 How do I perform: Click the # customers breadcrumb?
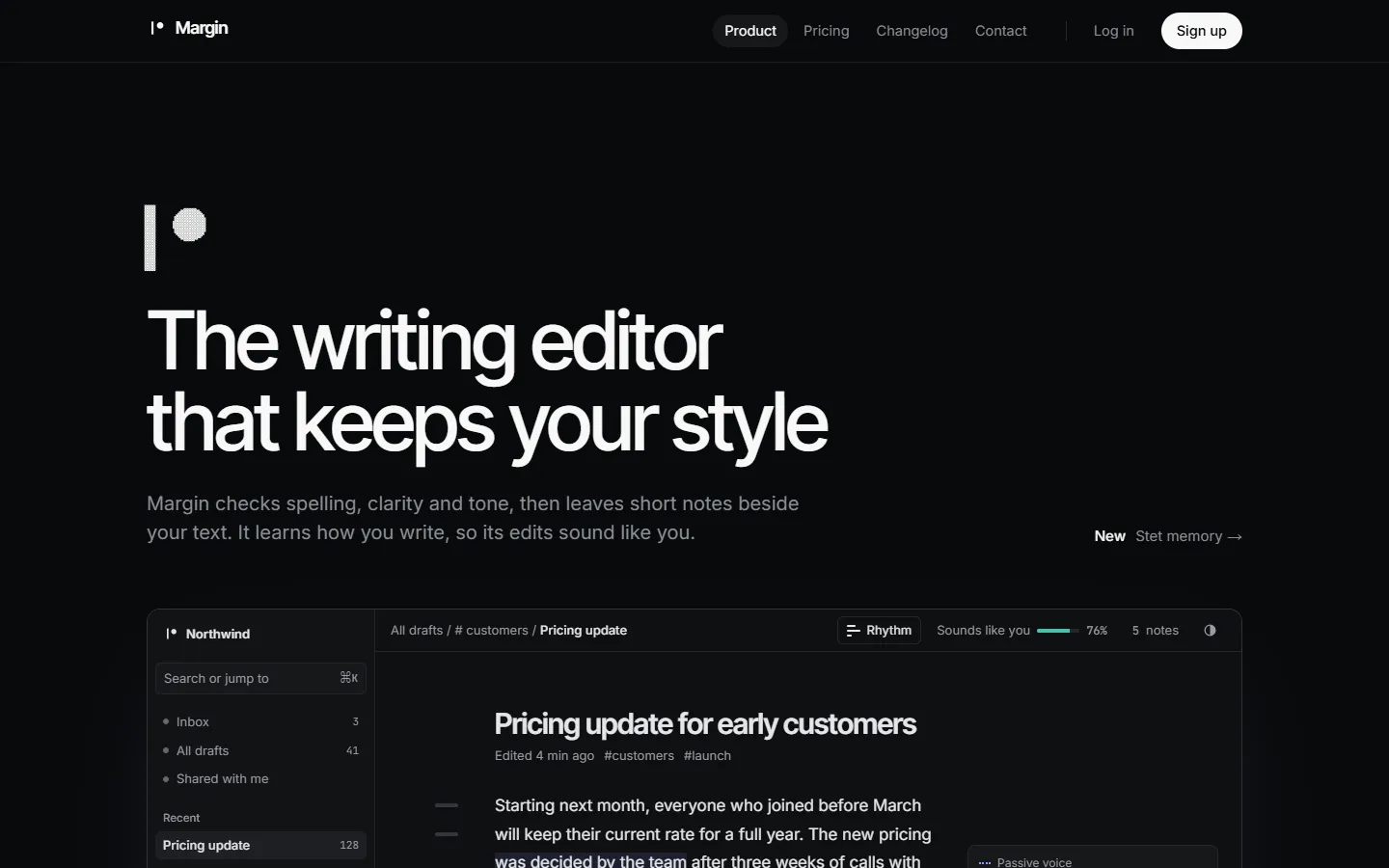(491, 631)
